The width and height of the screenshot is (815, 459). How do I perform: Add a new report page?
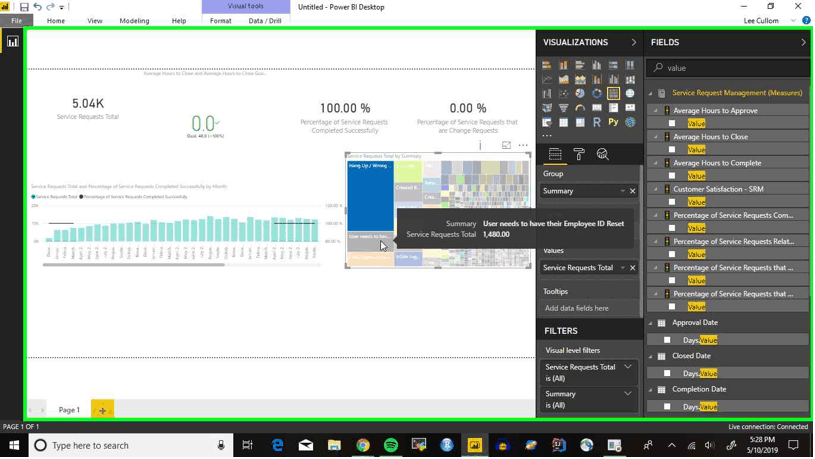click(x=102, y=410)
